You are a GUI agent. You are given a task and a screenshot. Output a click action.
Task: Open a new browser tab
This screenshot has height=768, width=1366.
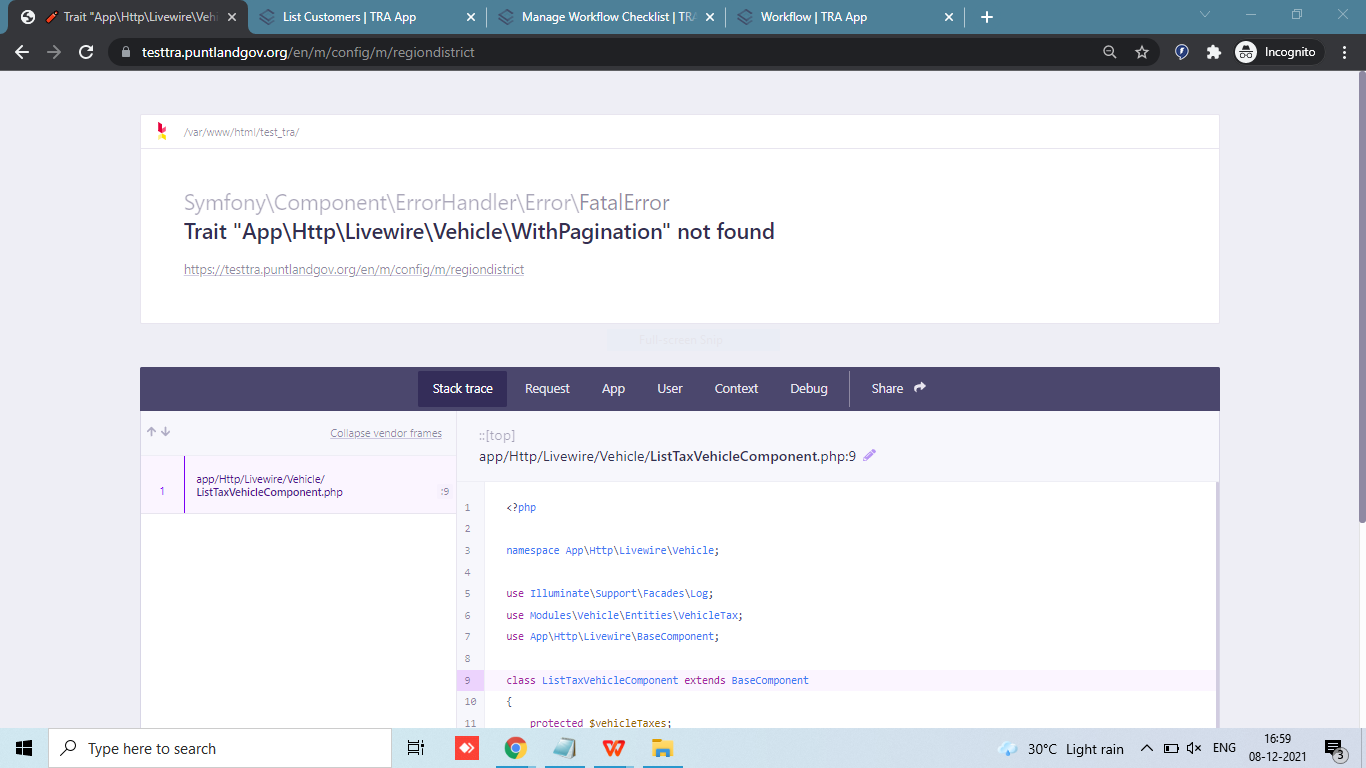tap(987, 17)
